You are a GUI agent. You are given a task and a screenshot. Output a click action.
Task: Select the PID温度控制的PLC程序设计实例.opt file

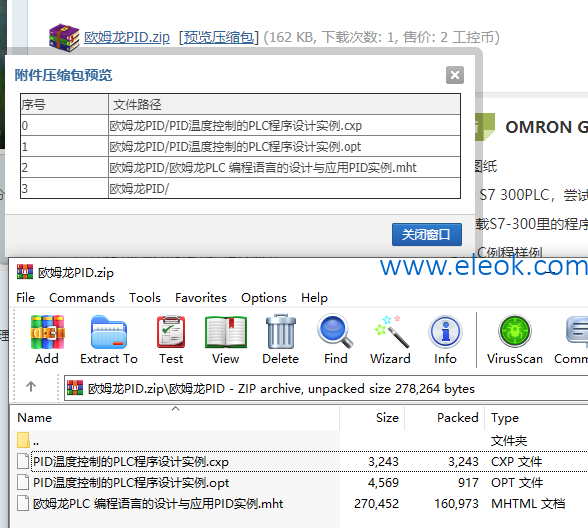(x=131, y=483)
